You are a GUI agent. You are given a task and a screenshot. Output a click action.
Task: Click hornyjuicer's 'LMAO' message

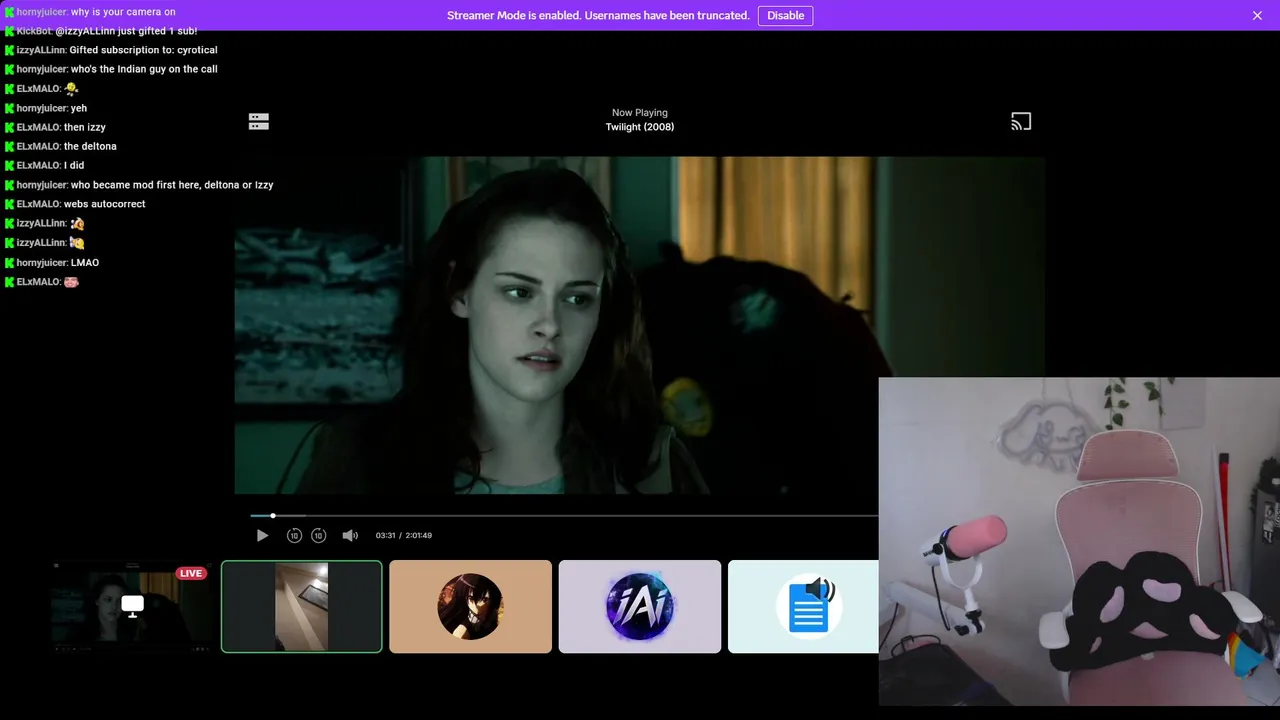85,262
